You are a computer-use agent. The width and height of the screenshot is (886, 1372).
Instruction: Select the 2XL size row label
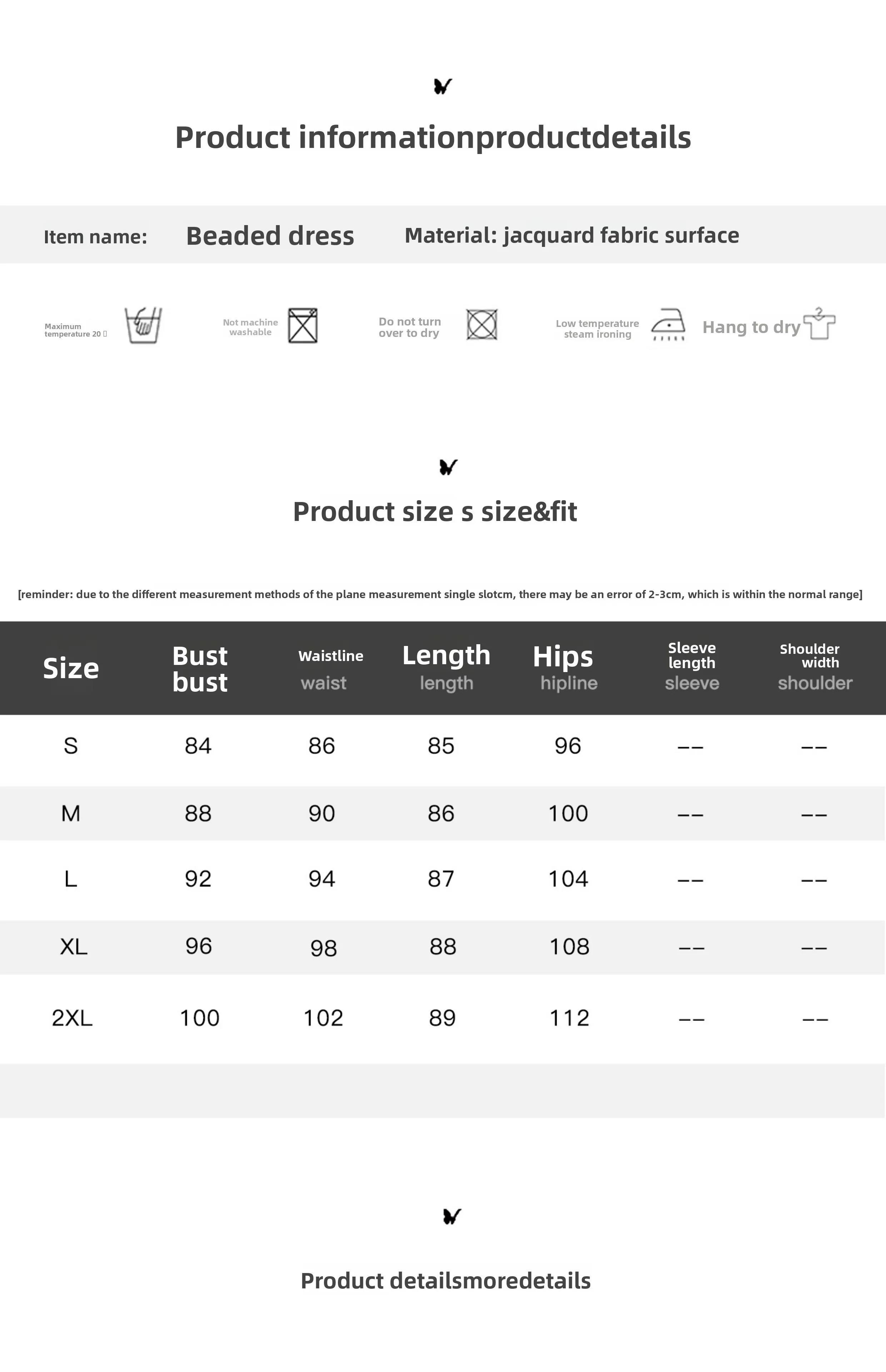pos(73,1018)
